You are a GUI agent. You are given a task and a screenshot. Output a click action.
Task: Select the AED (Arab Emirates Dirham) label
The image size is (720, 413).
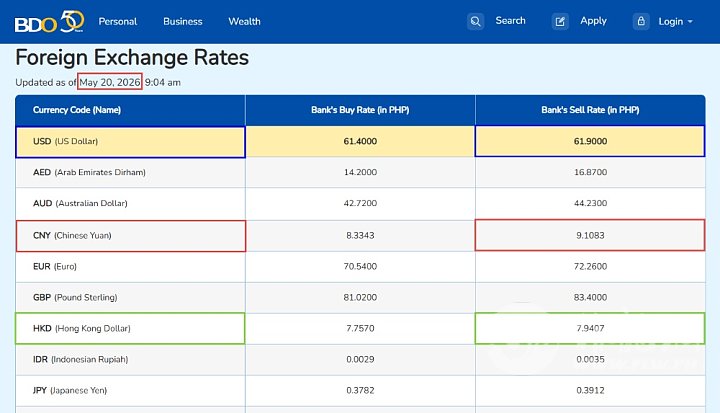click(89, 172)
